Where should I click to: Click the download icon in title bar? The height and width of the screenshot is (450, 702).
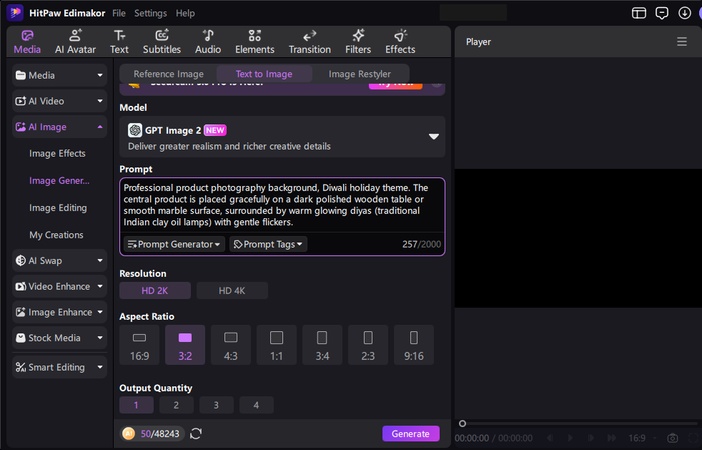(x=685, y=13)
